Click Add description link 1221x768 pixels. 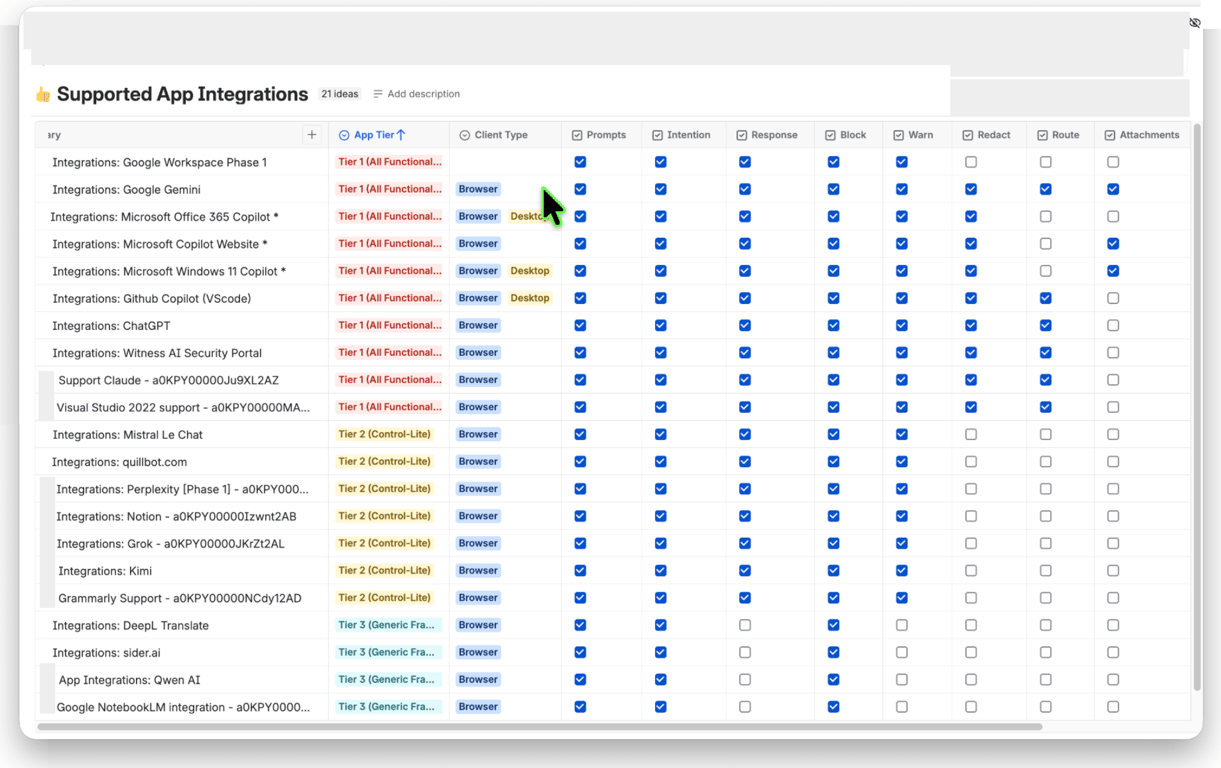pos(417,94)
